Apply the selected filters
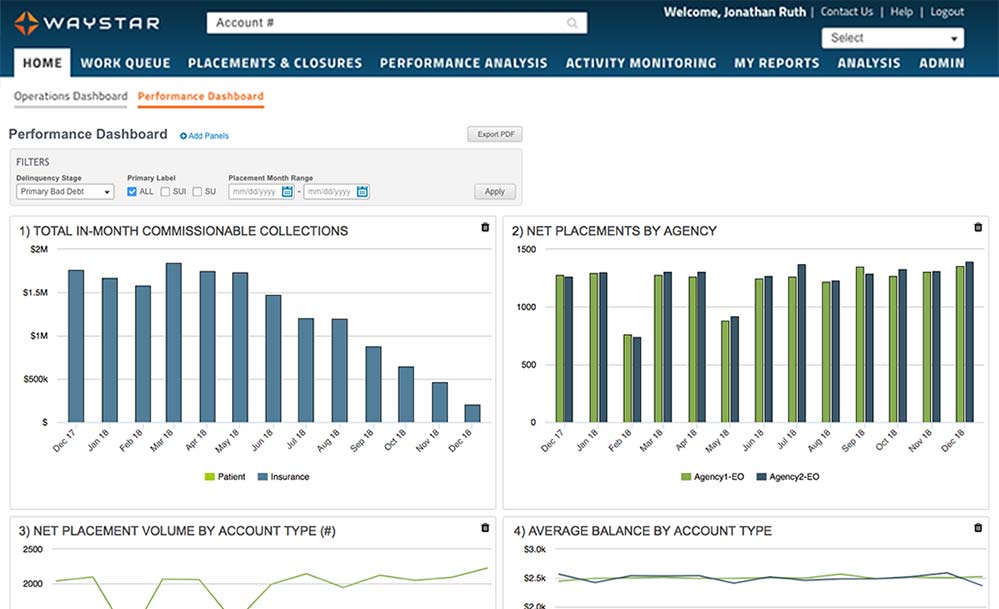 point(495,192)
